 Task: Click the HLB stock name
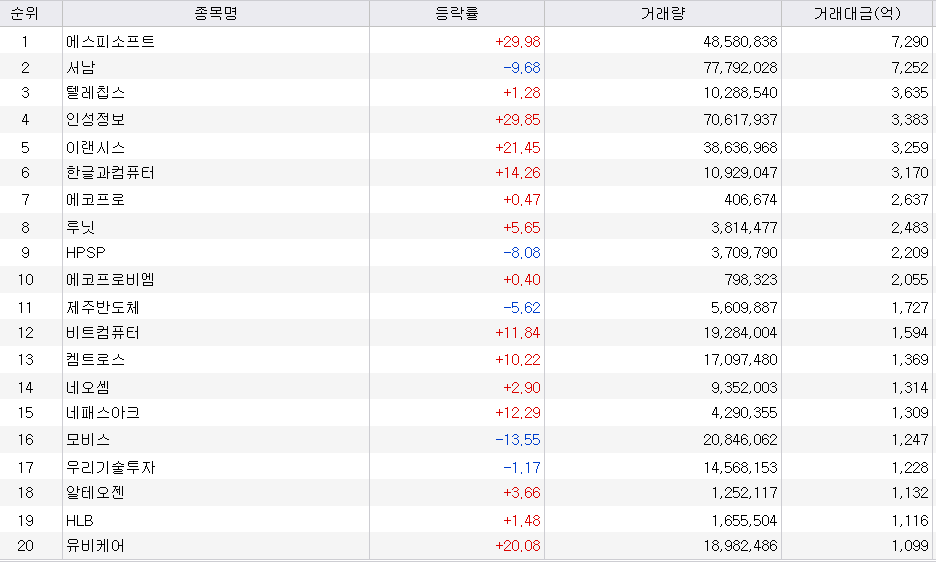(x=79, y=521)
